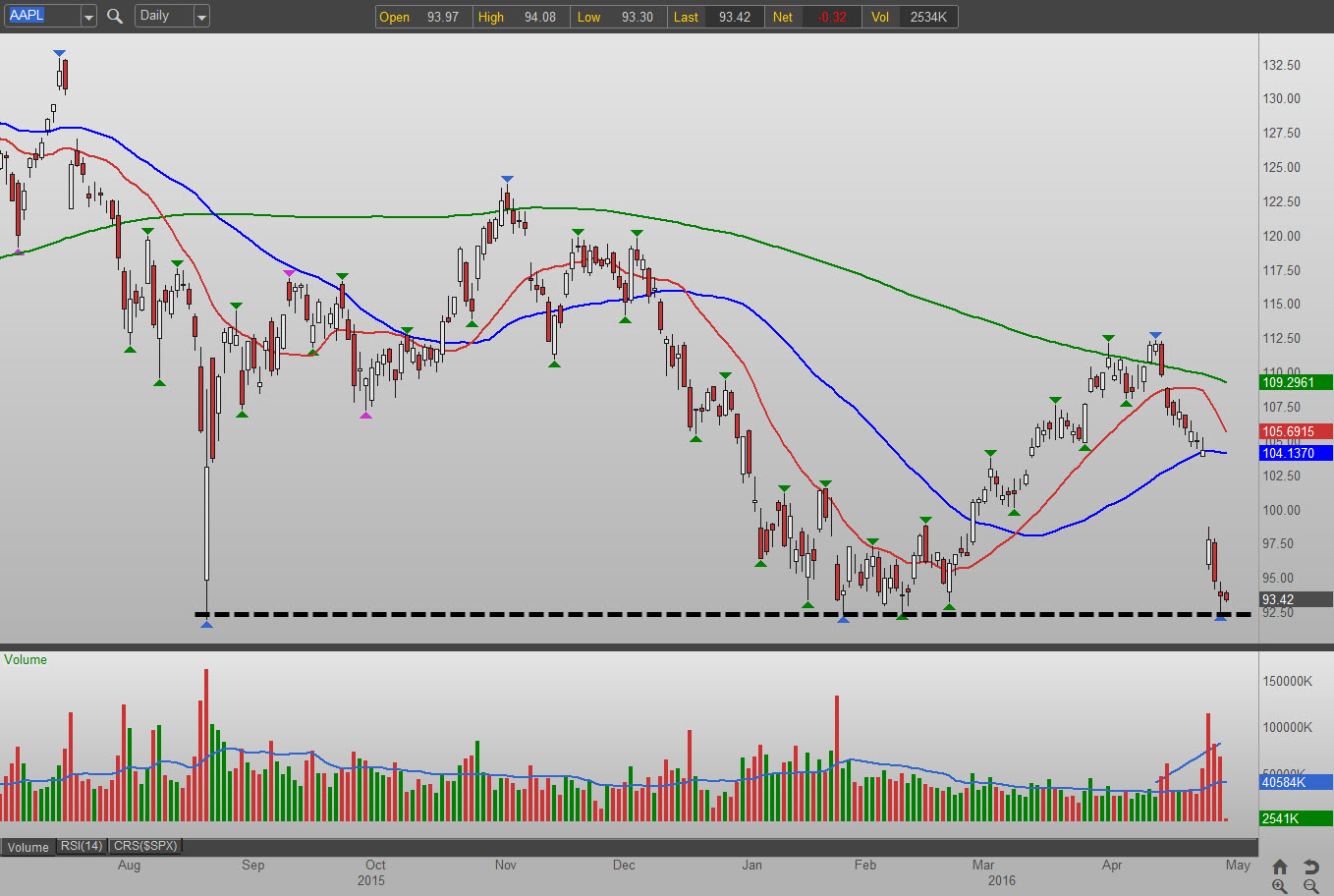Click the Jan label on the date axis

(751, 866)
